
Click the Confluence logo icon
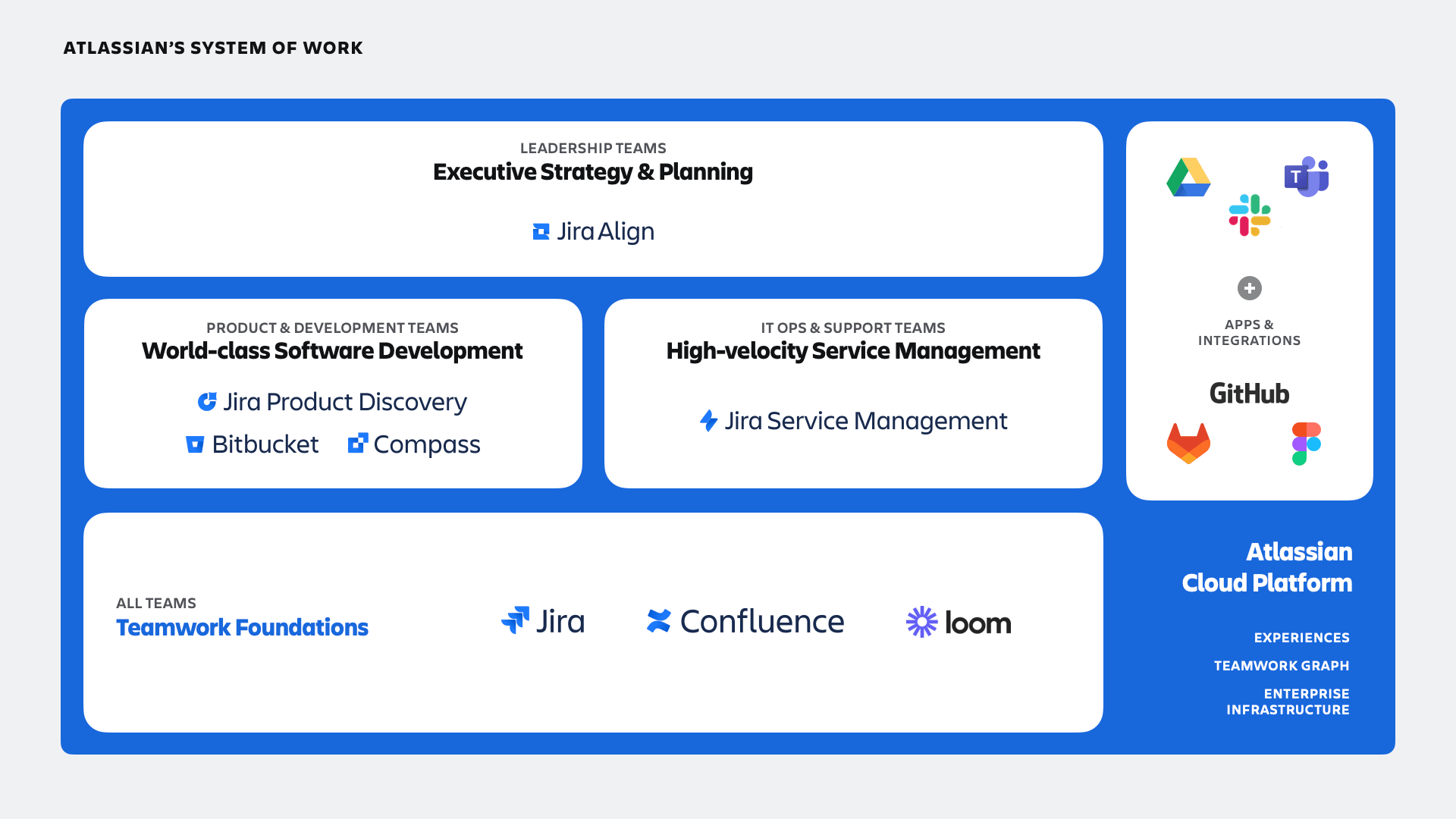coord(659,621)
